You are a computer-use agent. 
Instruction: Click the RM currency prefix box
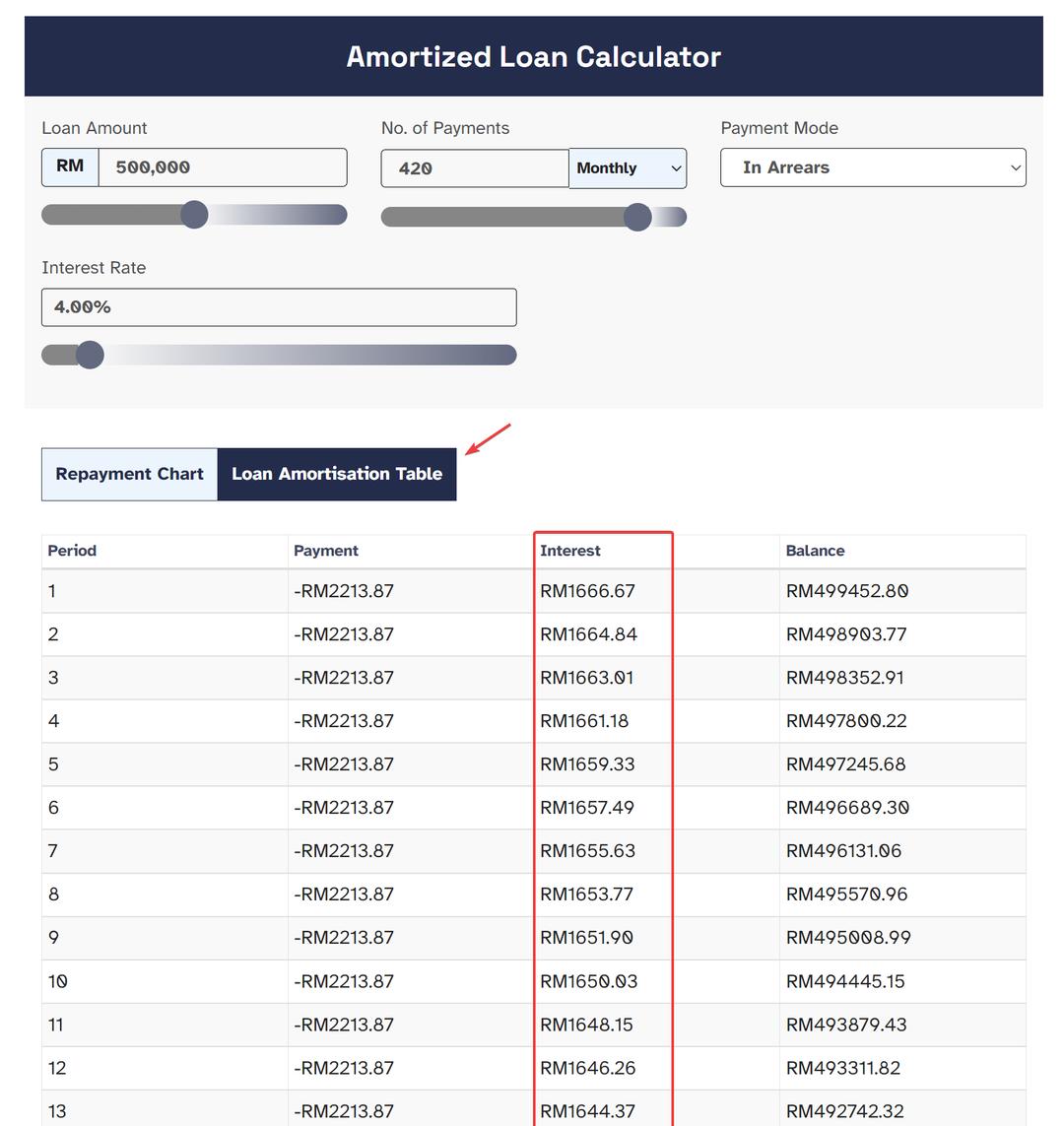pos(70,167)
